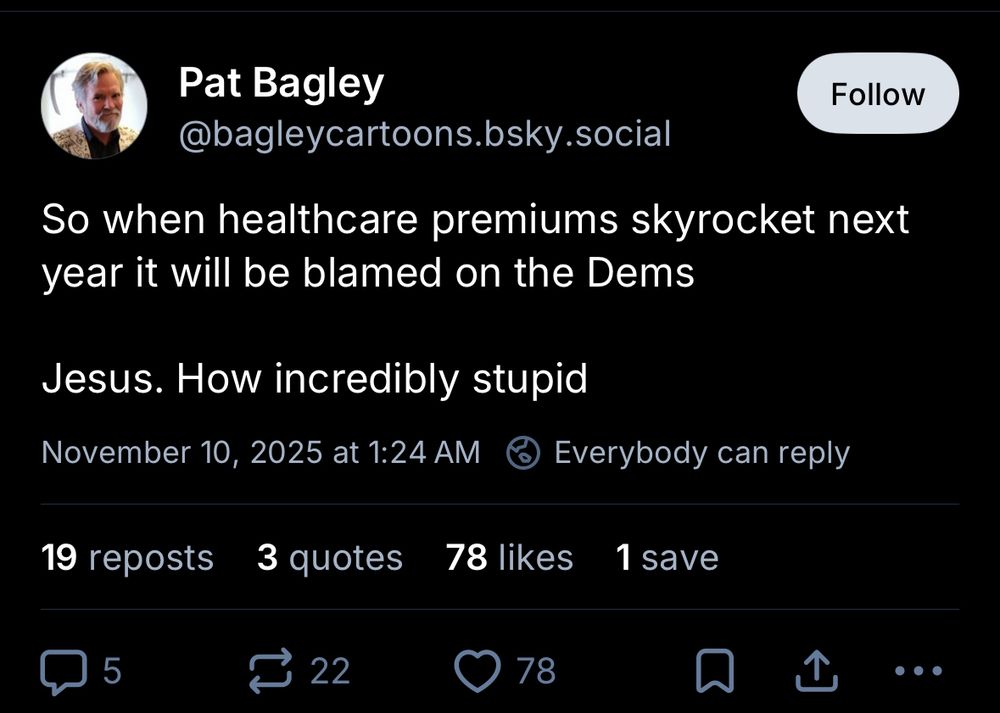Click the Pat Bagley display name
Image resolution: width=1000 pixels, height=713 pixels.
[281, 83]
